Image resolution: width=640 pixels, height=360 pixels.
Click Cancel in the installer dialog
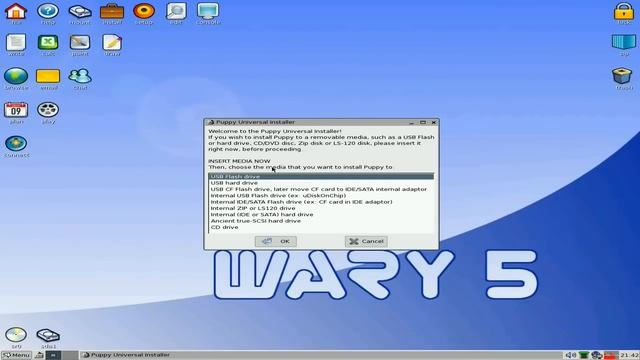click(x=366, y=241)
